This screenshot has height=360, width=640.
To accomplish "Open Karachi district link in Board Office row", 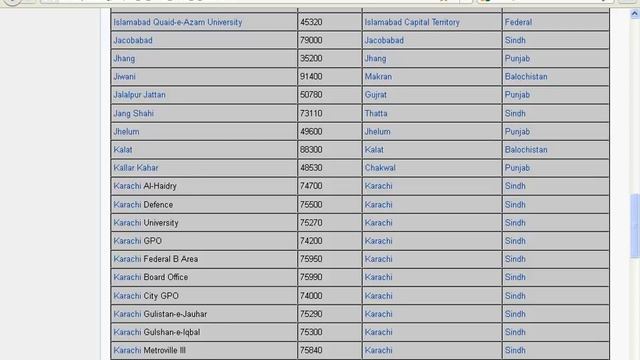I will coord(378,277).
